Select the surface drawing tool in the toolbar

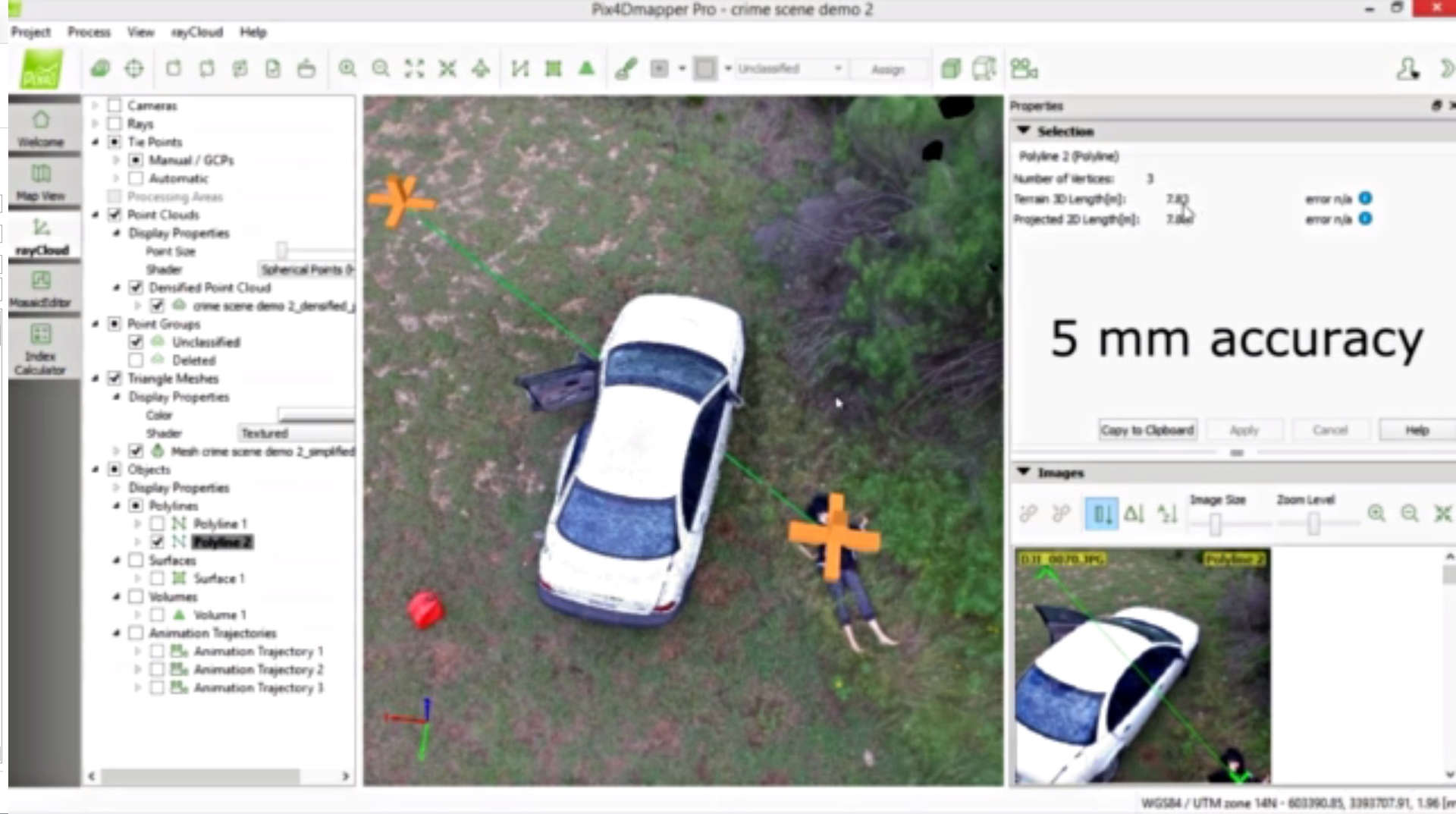(553, 68)
